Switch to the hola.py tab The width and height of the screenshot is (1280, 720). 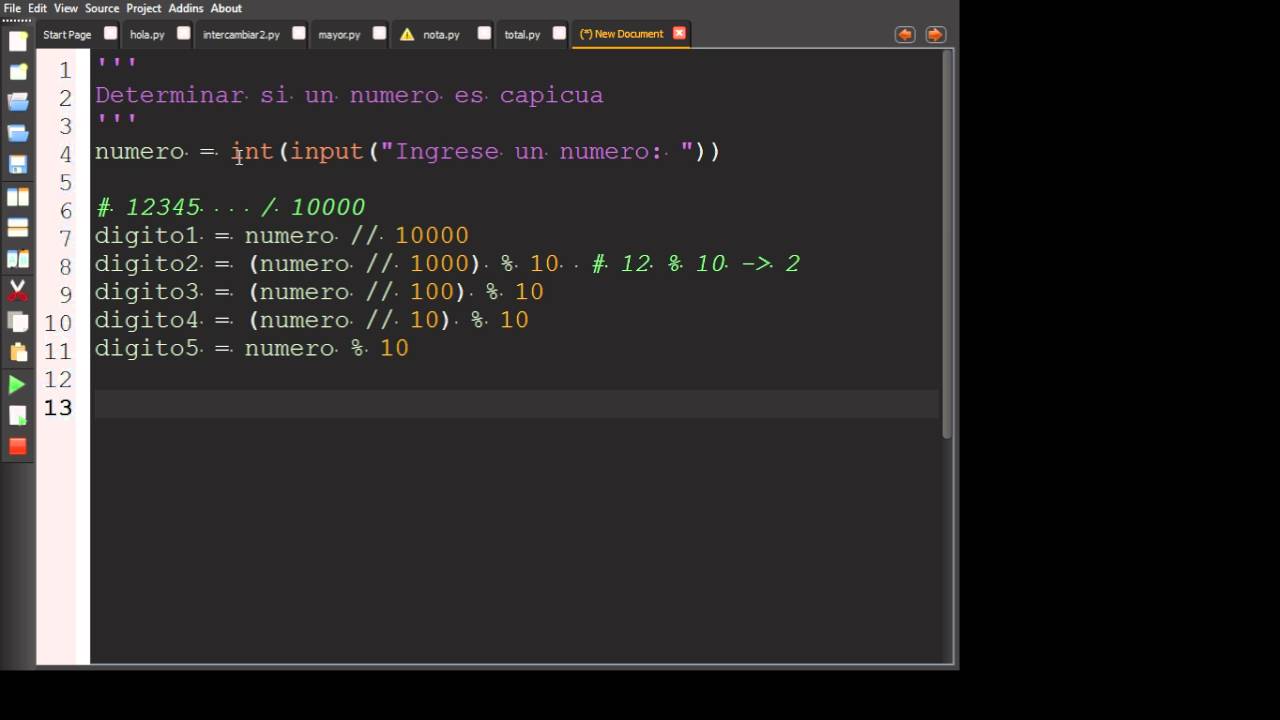point(147,34)
